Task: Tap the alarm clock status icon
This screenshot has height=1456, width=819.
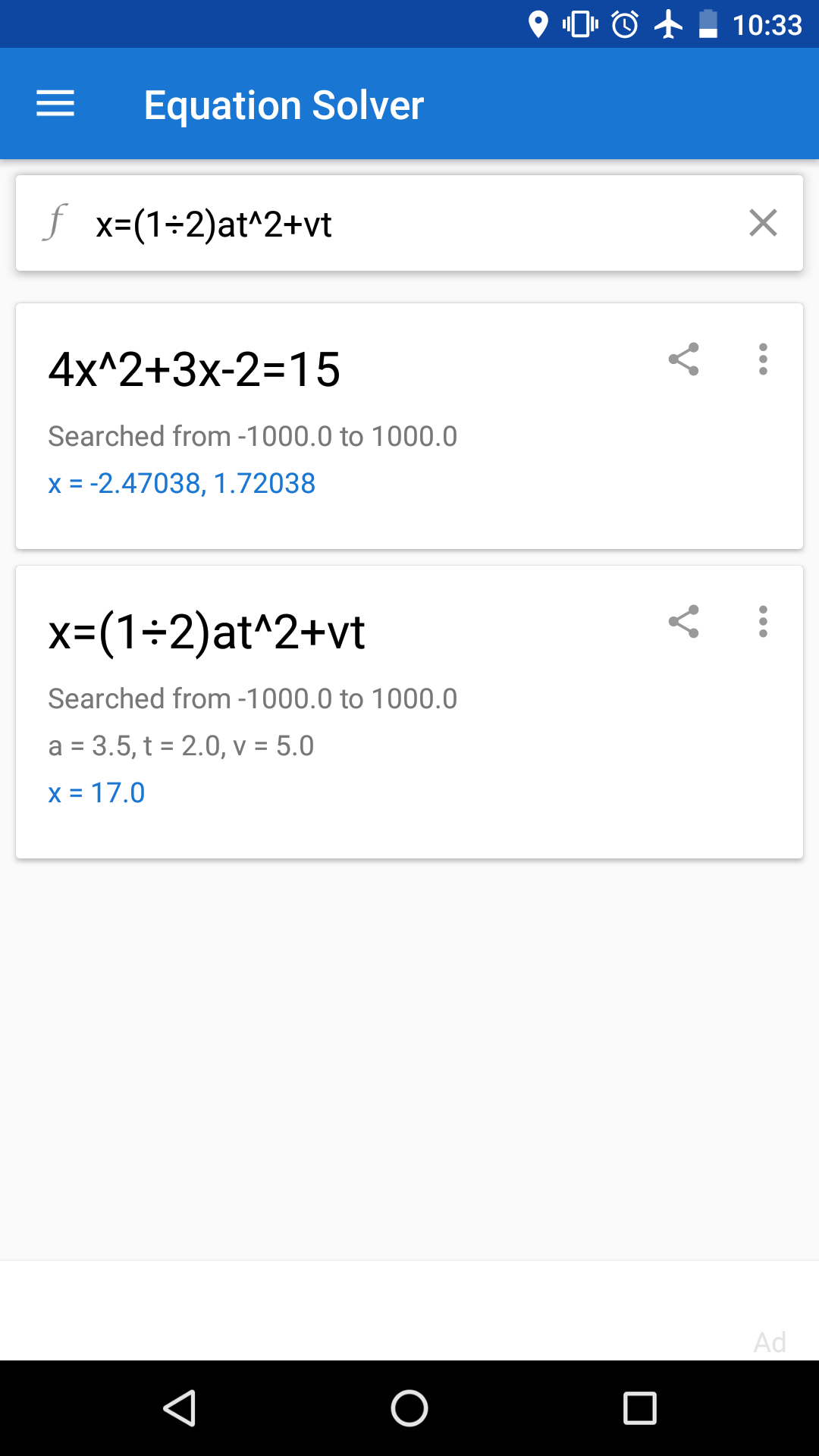Action: point(625,24)
